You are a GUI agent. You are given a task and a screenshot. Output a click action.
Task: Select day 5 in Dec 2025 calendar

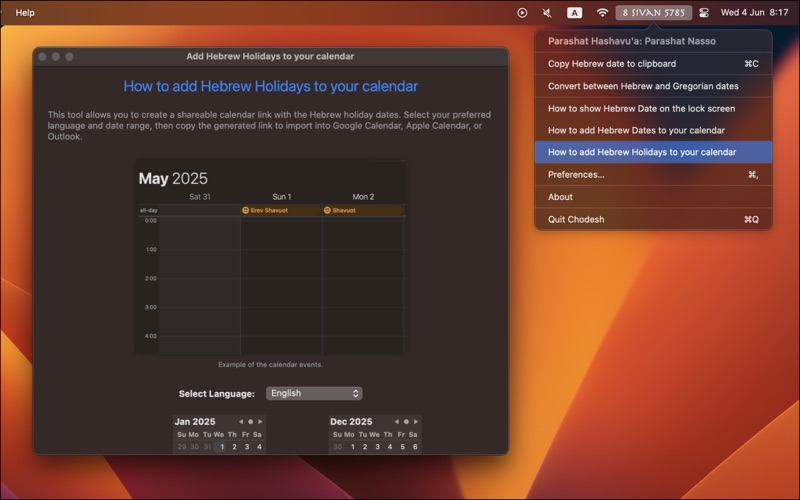(403, 447)
